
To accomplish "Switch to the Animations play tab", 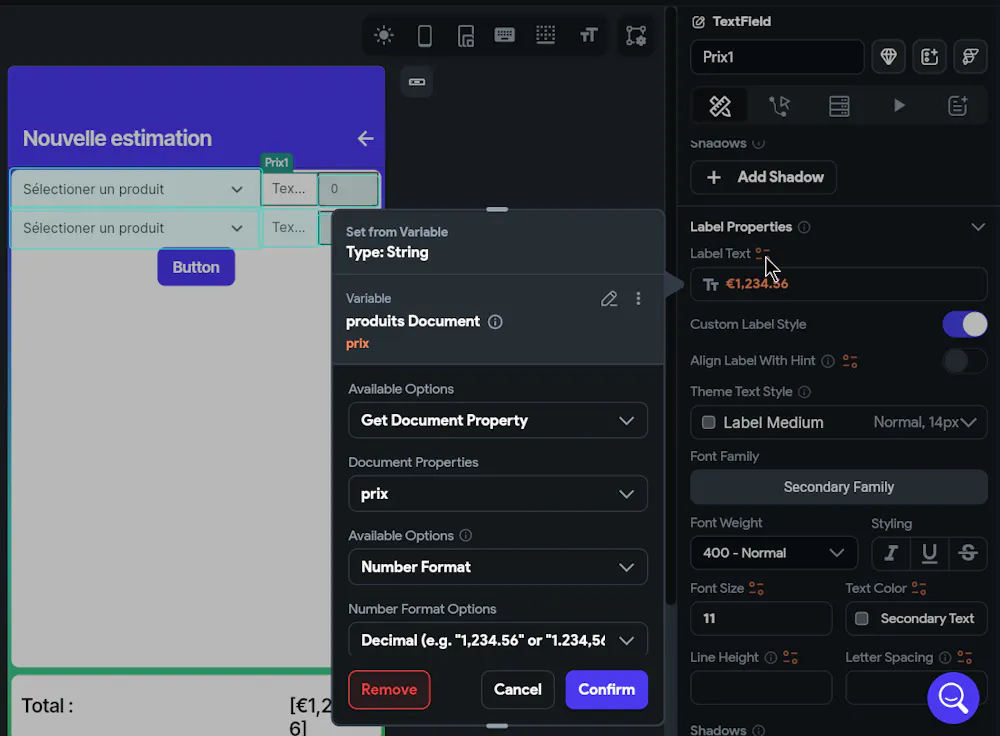I will (x=899, y=105).
